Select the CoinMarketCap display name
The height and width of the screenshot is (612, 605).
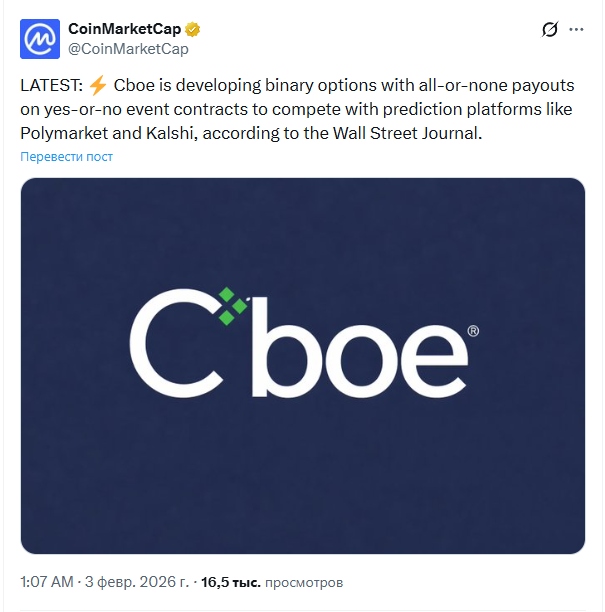point(124,28)
